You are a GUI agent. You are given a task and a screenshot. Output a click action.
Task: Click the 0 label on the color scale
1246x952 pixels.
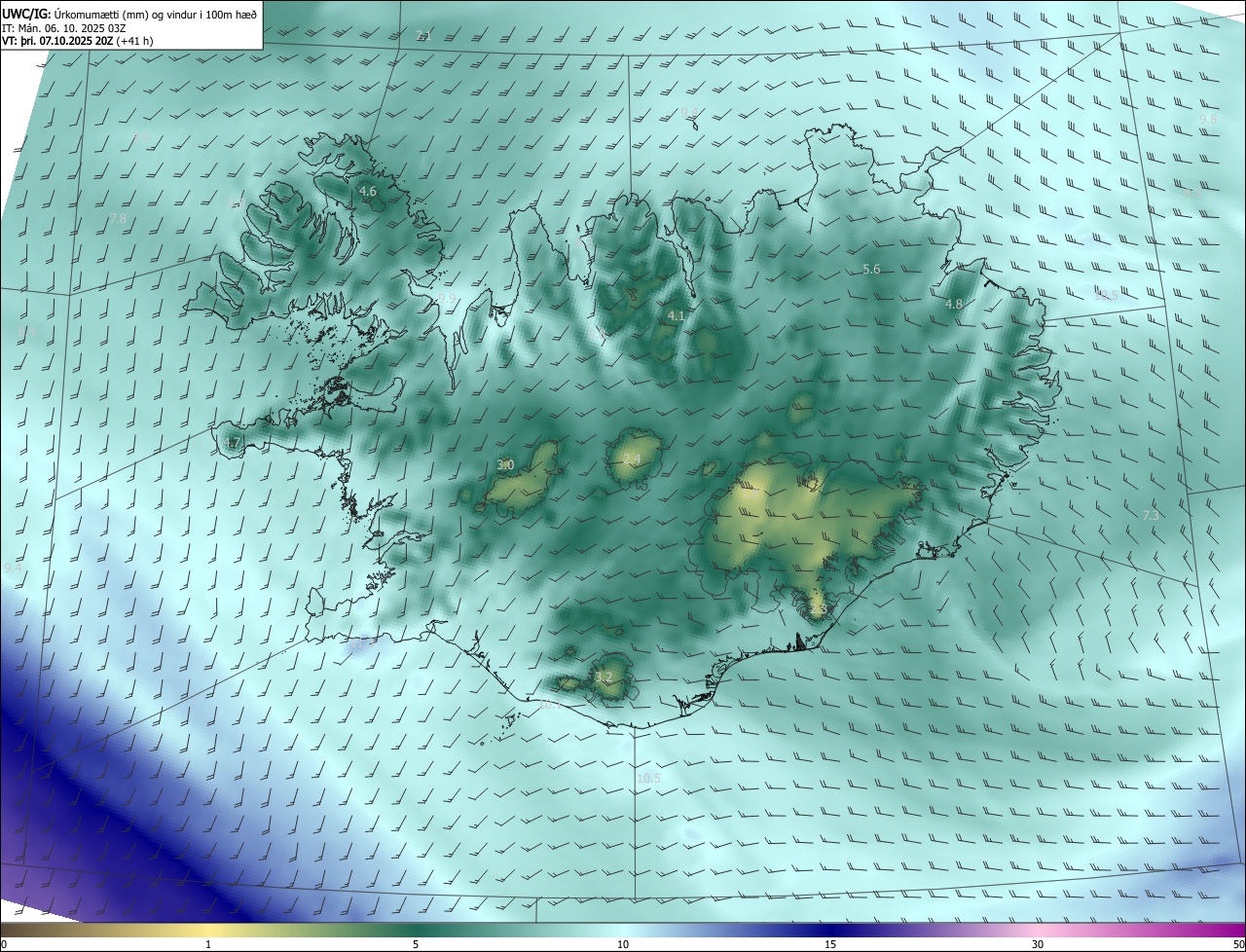(4, 944)
